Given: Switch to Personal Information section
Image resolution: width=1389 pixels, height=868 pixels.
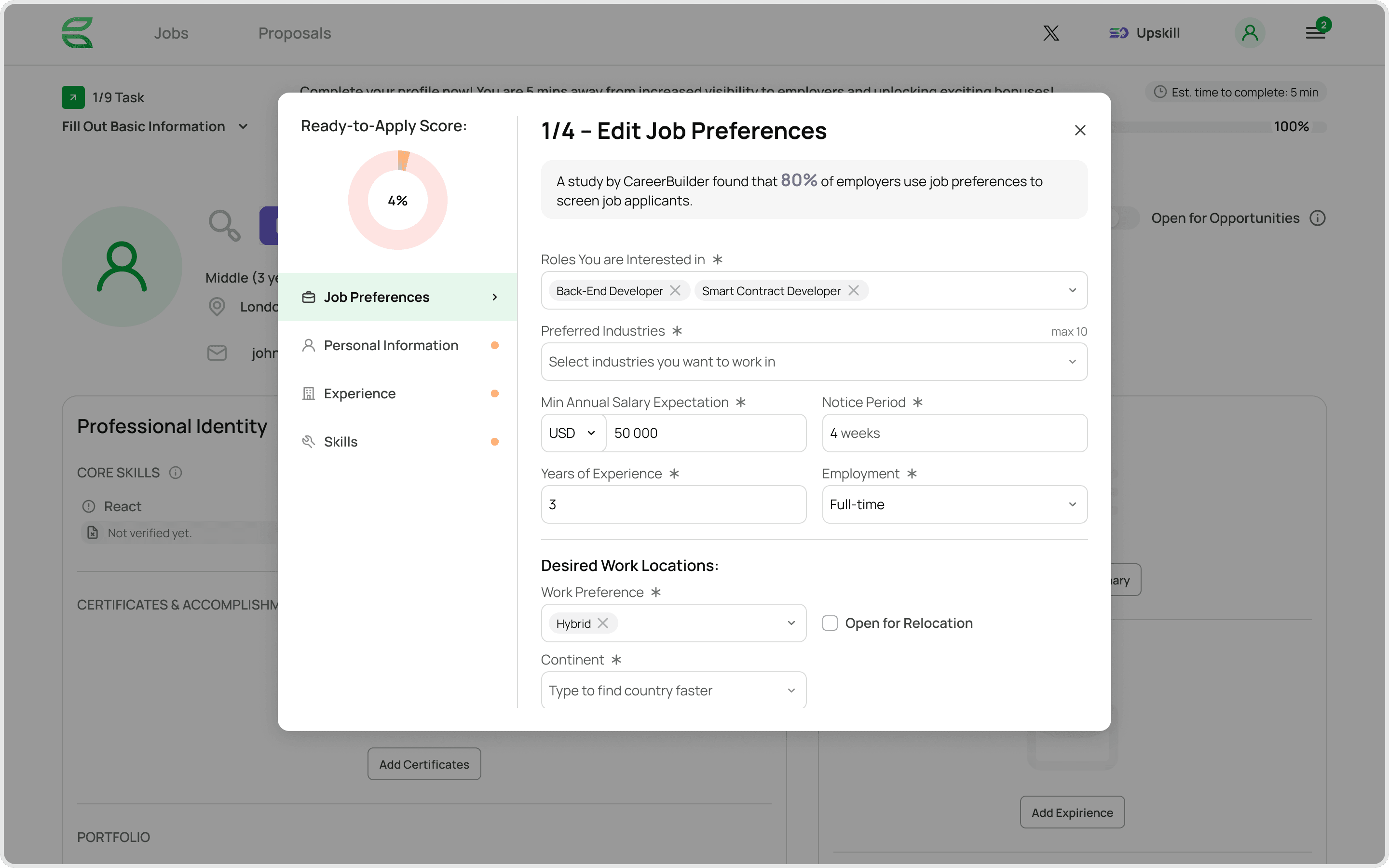Looking at the screenshot, I should (391, 345).
